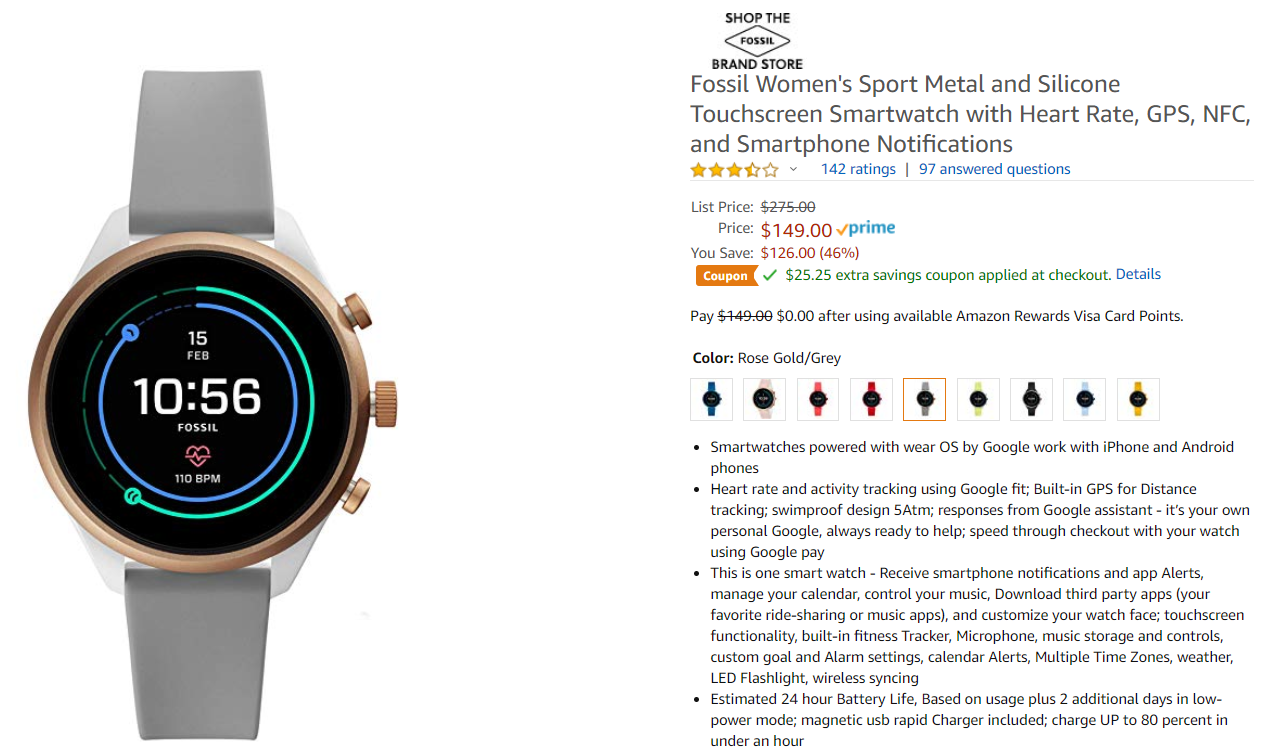Click the main smartwatch product image
This screenshot has height=750, width=1265.
(213, 404)
